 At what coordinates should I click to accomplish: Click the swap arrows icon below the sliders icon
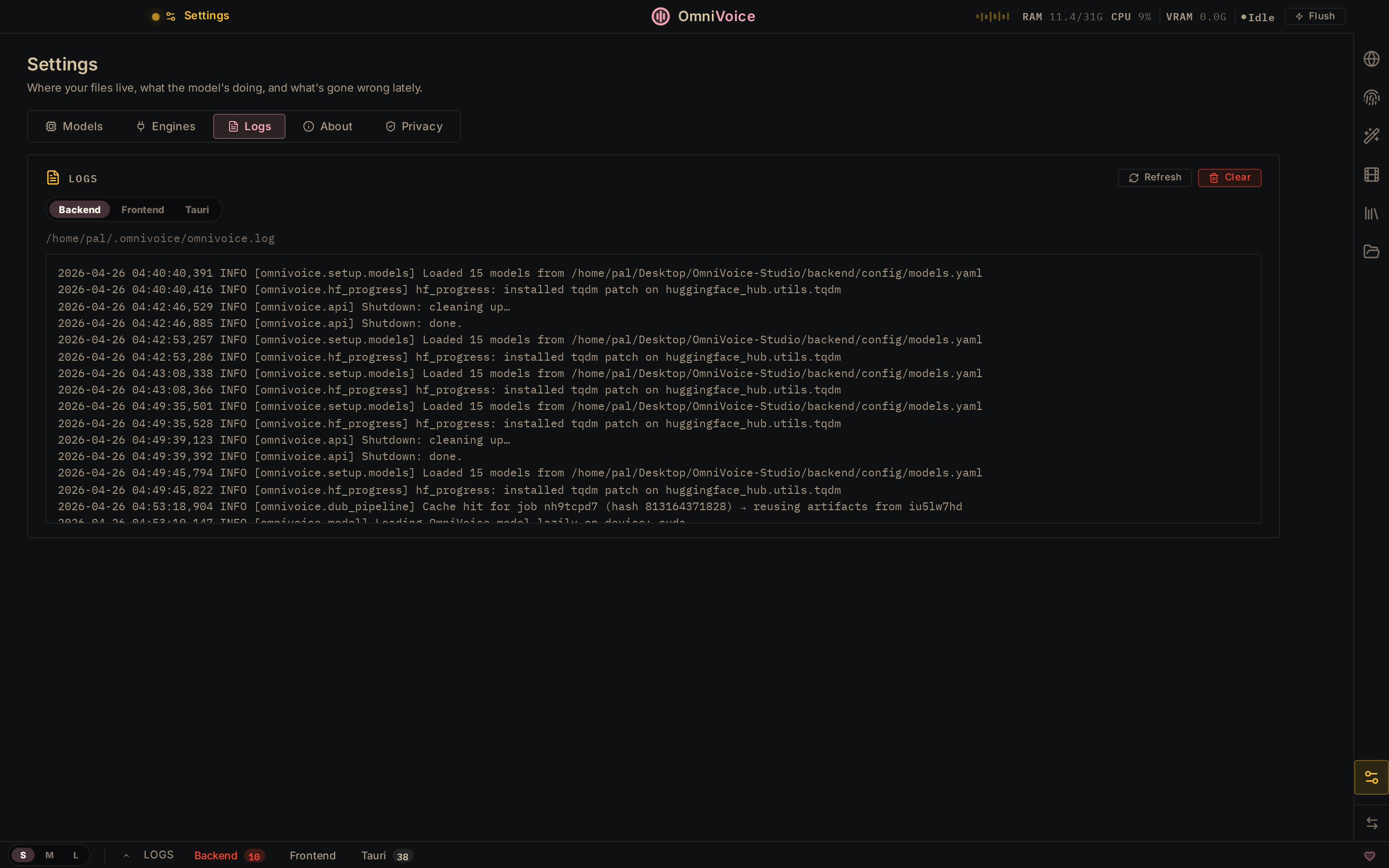[1372, 823]
